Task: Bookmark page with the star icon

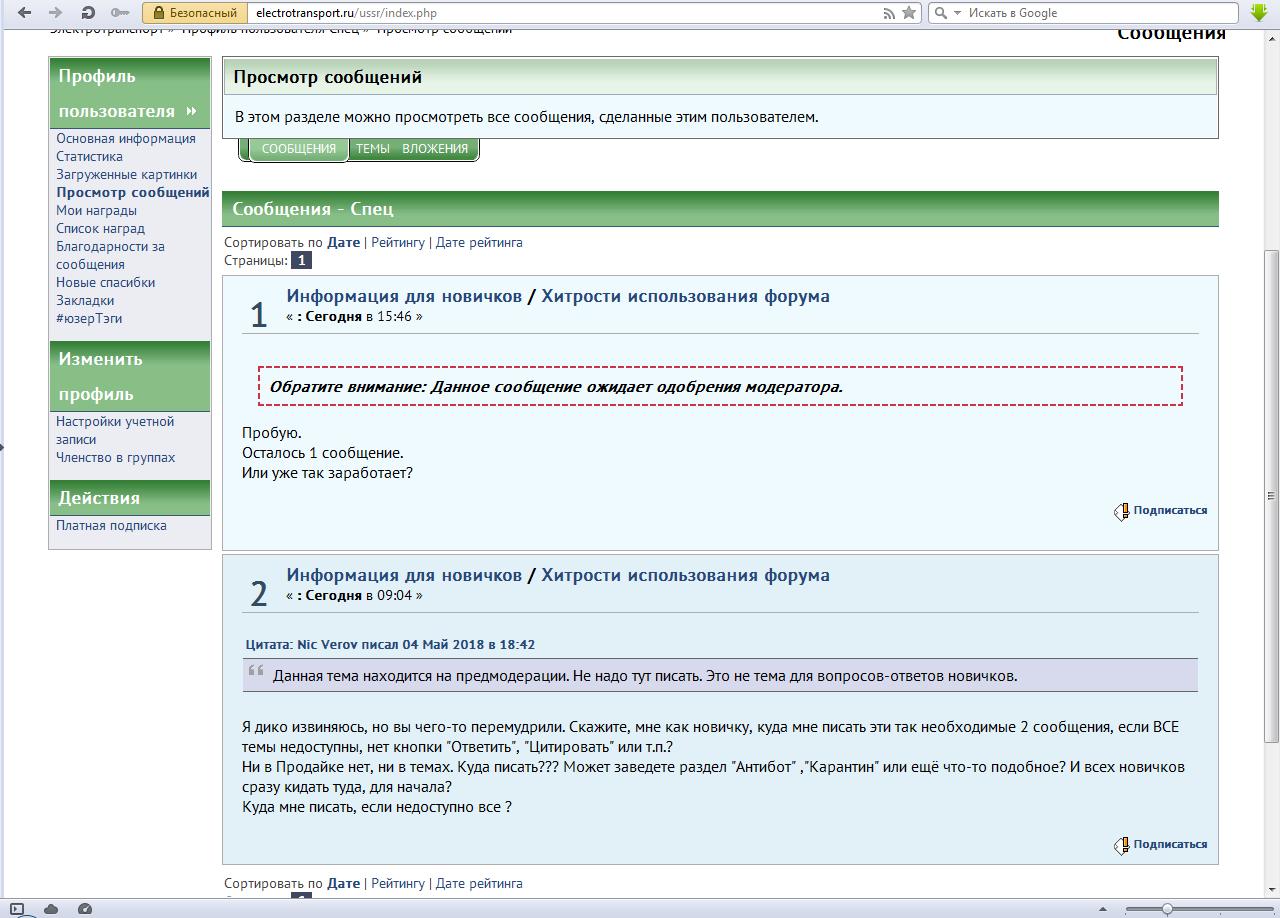Action: pos(909,13)
